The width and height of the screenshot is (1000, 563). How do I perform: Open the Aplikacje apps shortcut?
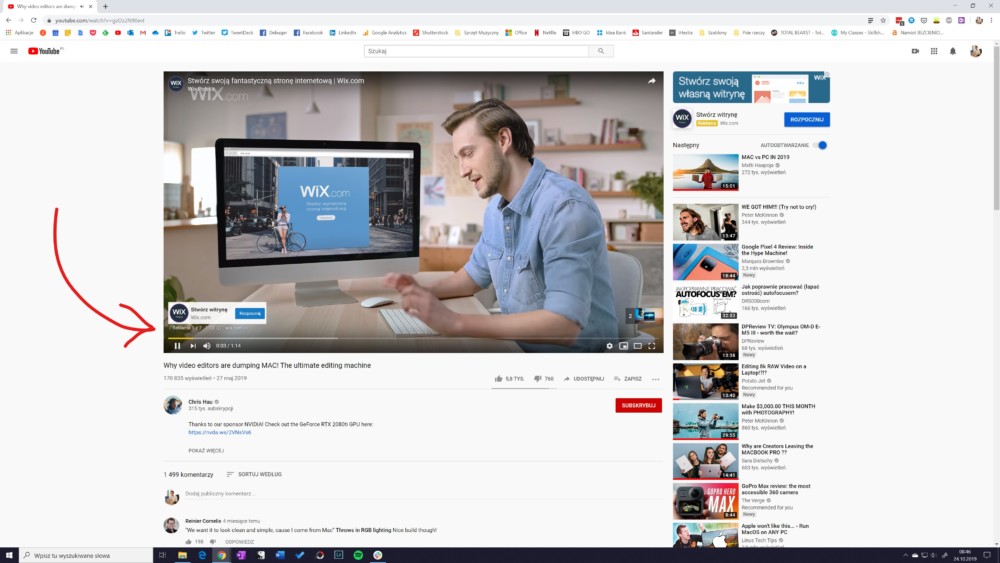[x=19, y=33]
